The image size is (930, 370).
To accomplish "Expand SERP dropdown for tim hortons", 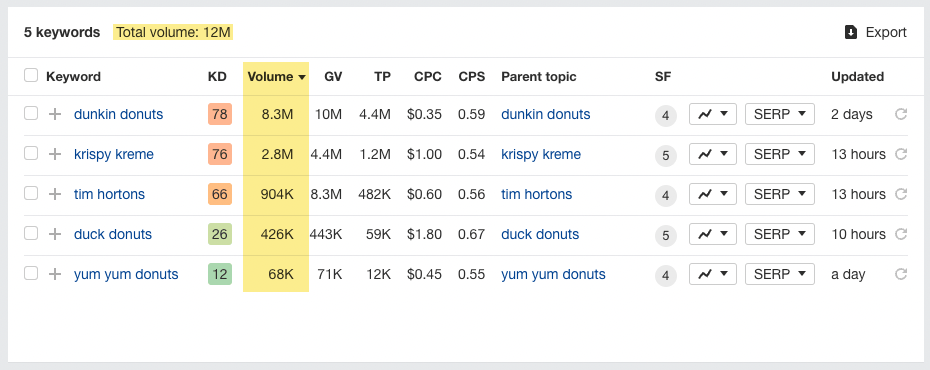I will click(779, 194).
